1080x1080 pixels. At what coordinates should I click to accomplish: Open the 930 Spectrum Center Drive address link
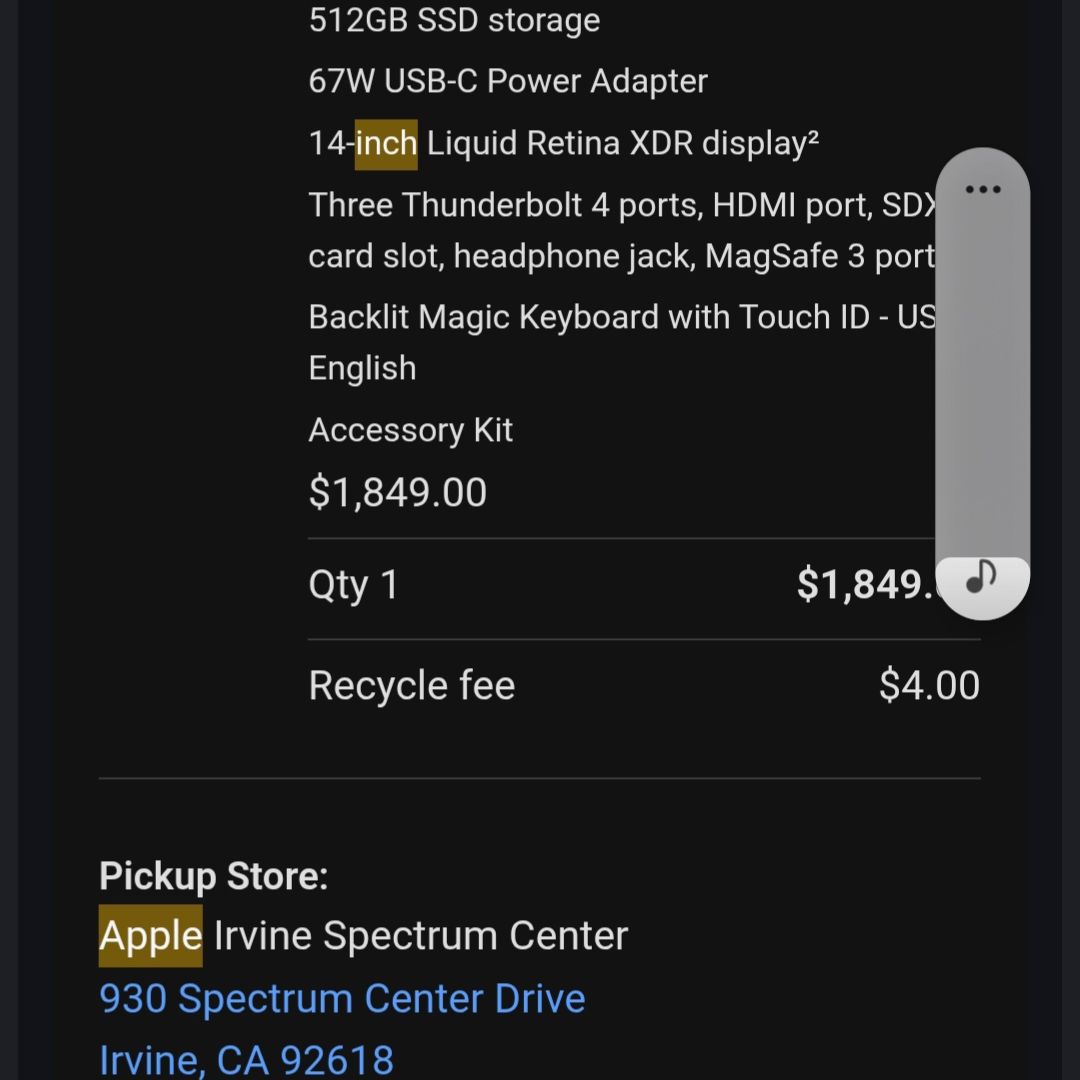(x=342, y=998)
